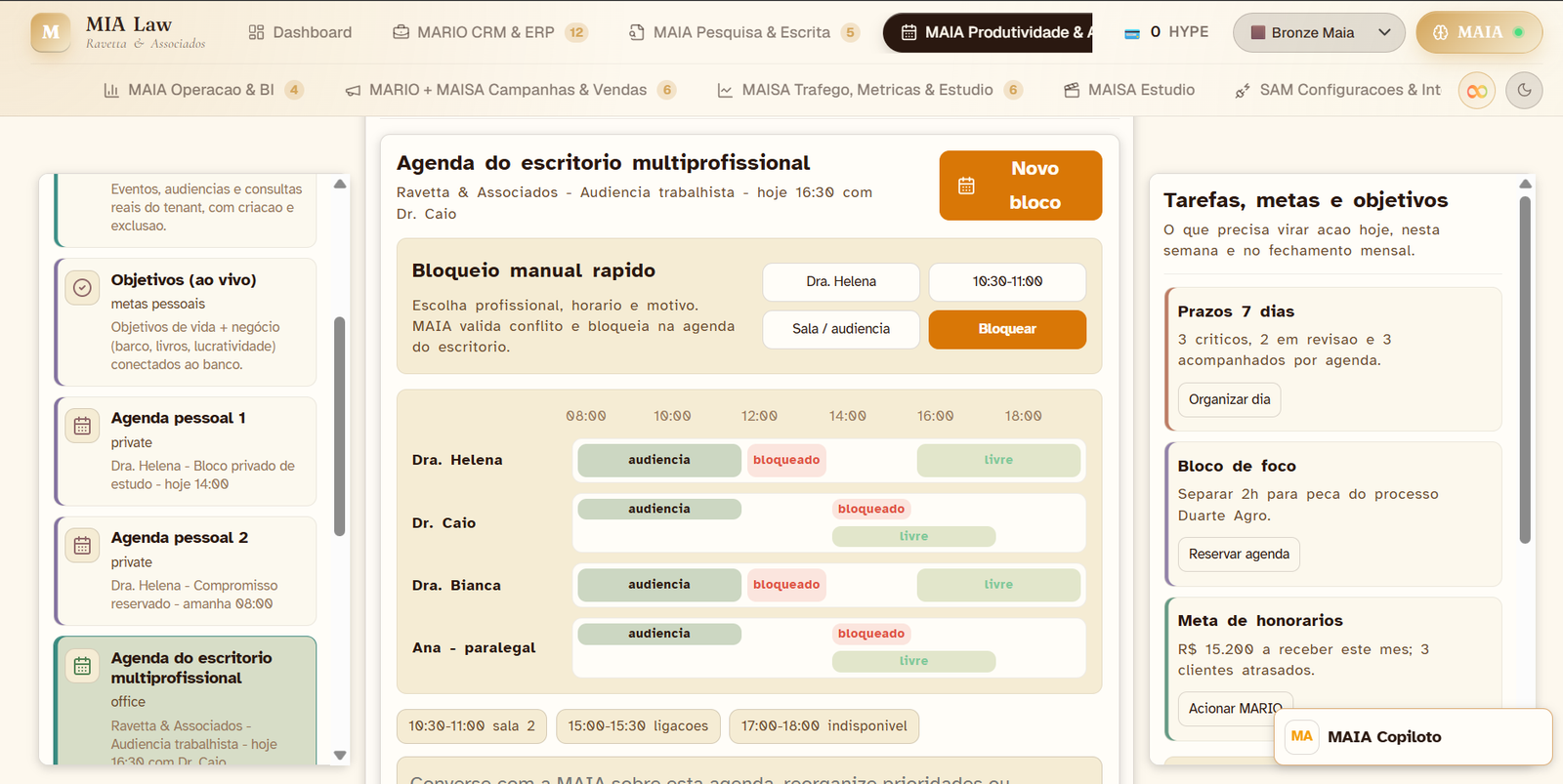1563x784 pixels.
Task: Click calendar icon in MAIA Produtividade tab
Action: coord(908,32)
